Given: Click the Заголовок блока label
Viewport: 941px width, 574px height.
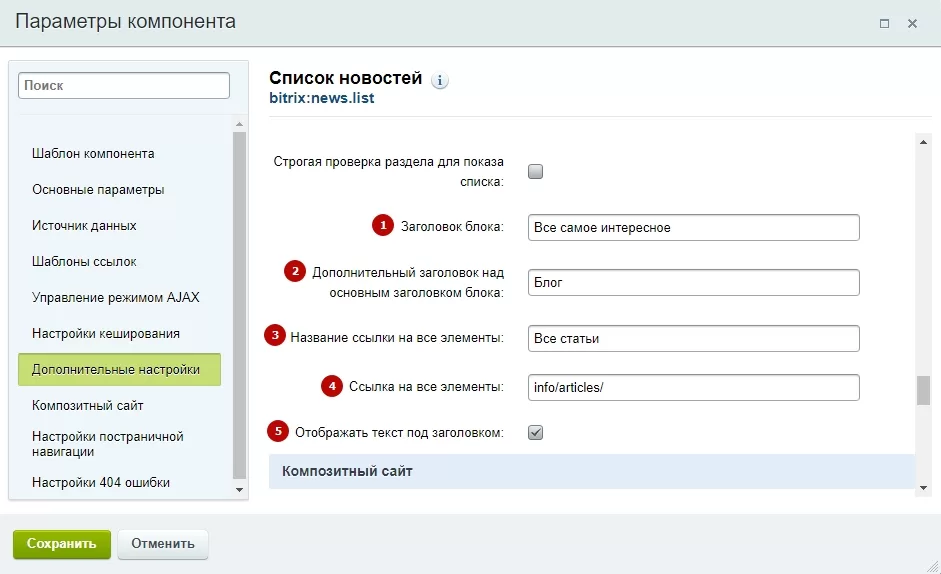Looking at the screenshot, I should pyautogui.click(x=452, y=227).
